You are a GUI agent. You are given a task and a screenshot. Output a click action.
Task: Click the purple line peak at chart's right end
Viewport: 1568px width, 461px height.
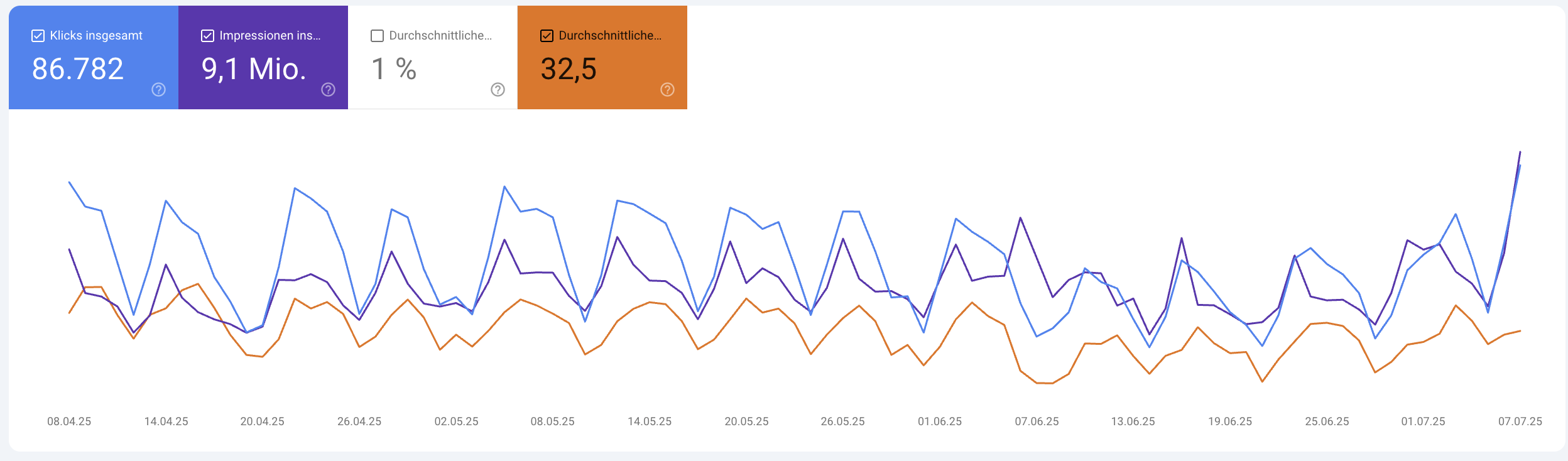1520,153
